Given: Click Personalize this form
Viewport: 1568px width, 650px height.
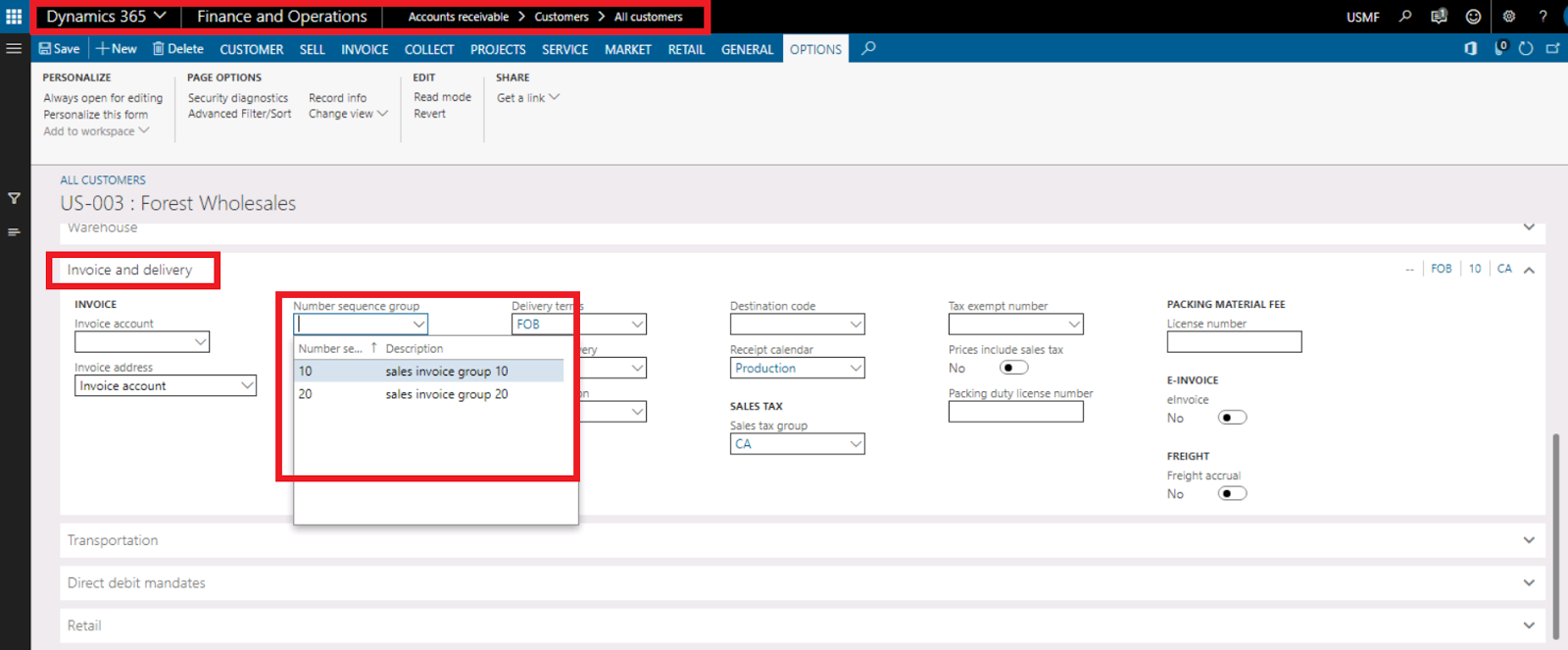Looking at the screenshot, I should 95,115.
